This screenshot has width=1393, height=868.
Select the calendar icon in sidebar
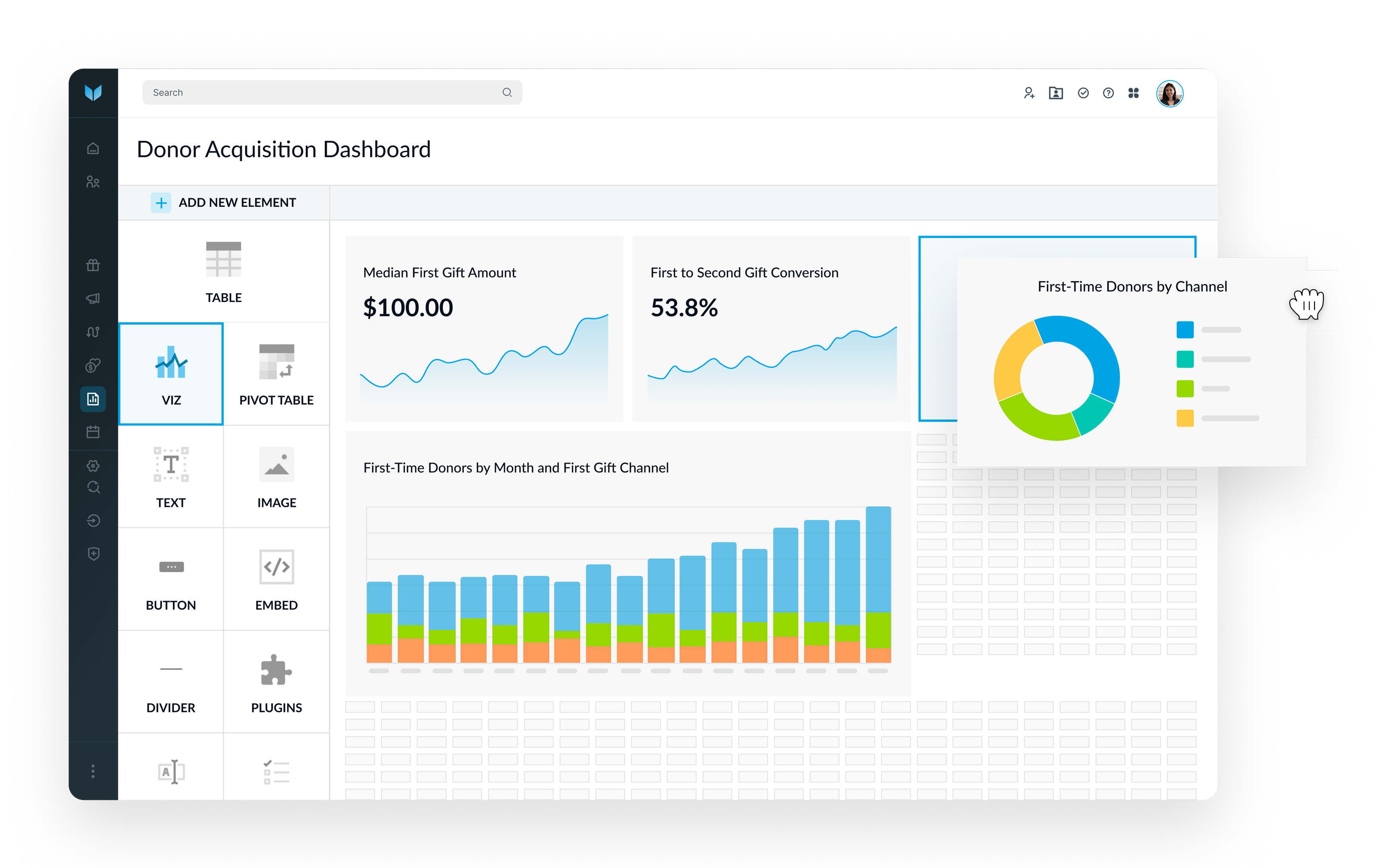[x=93, y=432]
